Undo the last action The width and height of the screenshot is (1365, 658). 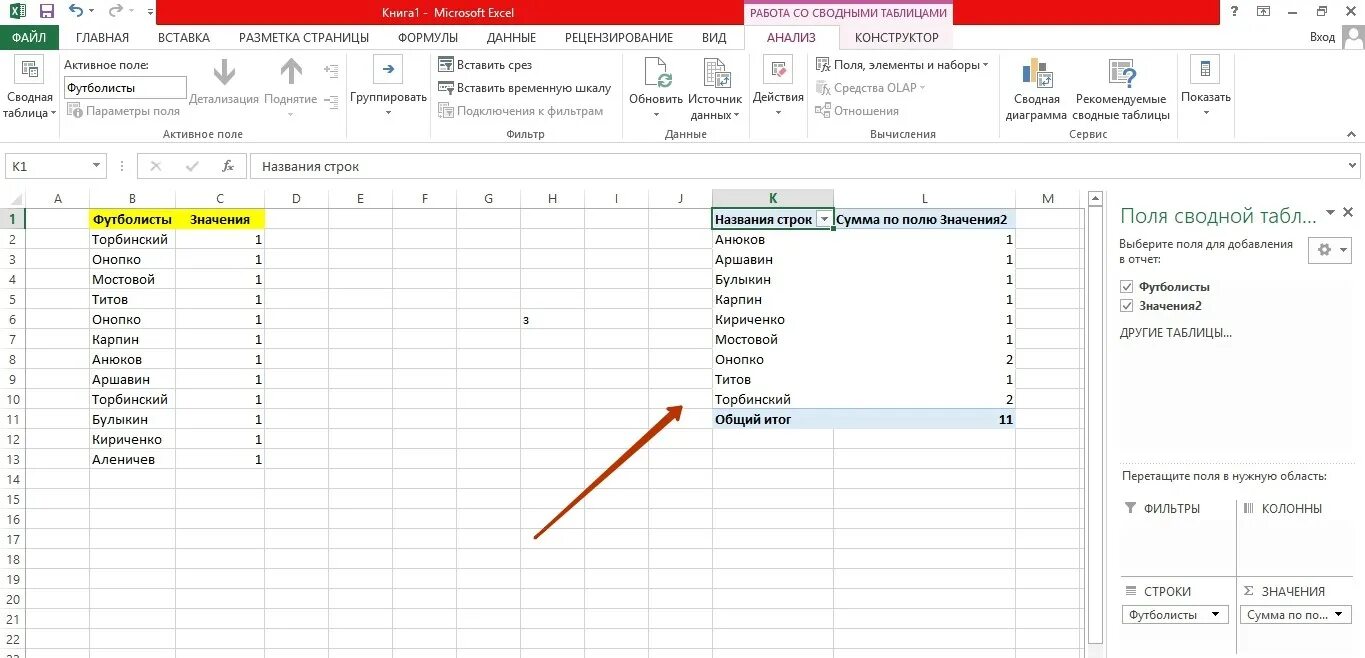coord(77,12)
